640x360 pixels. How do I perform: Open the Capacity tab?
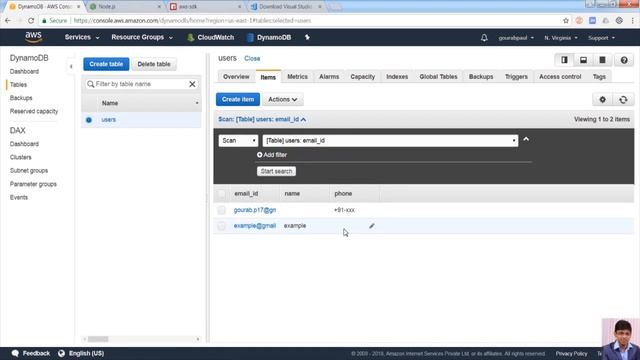click(x=362, y=77)
